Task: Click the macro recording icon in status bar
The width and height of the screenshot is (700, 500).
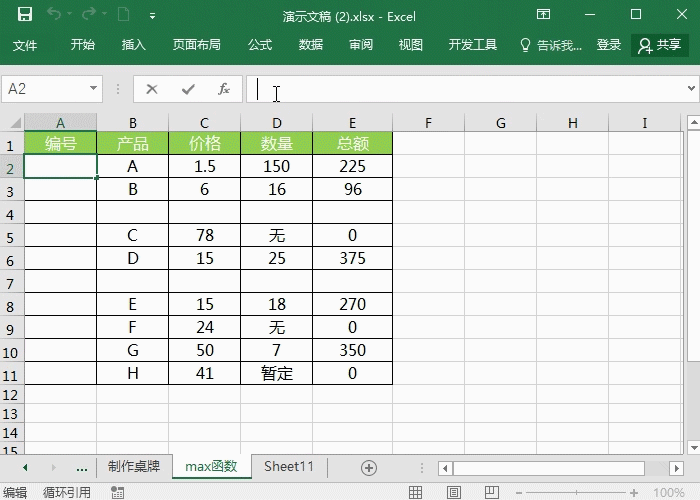Action: point(118,492)
